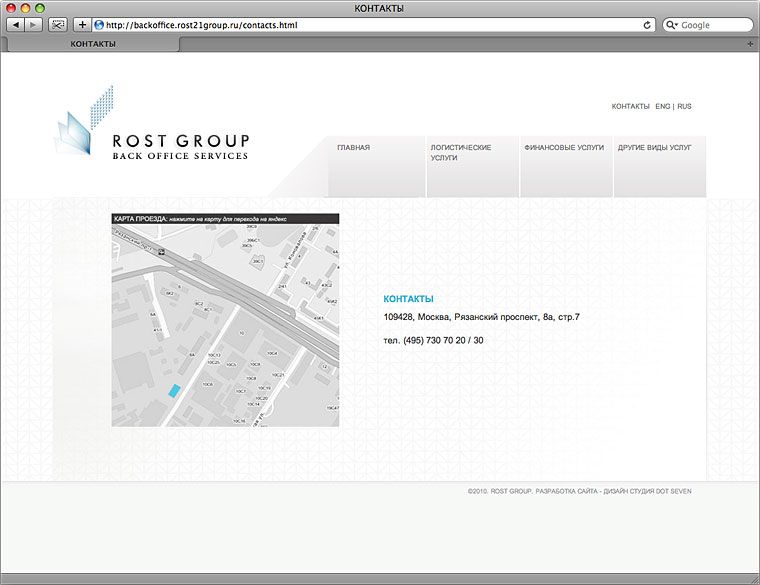
Task: Open the Google search magnifier dropdown
Action: (x=671, y=25)
